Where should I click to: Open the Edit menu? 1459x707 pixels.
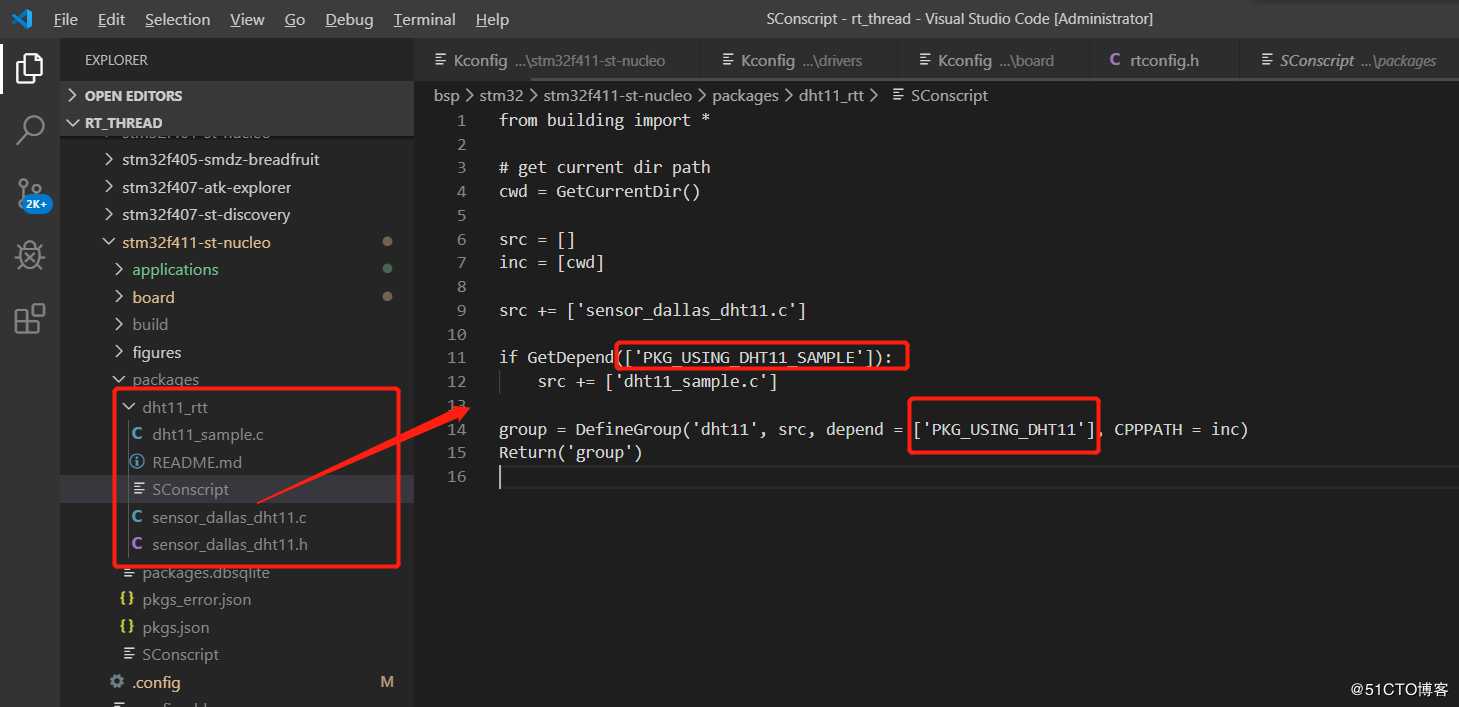coord(111,19)
